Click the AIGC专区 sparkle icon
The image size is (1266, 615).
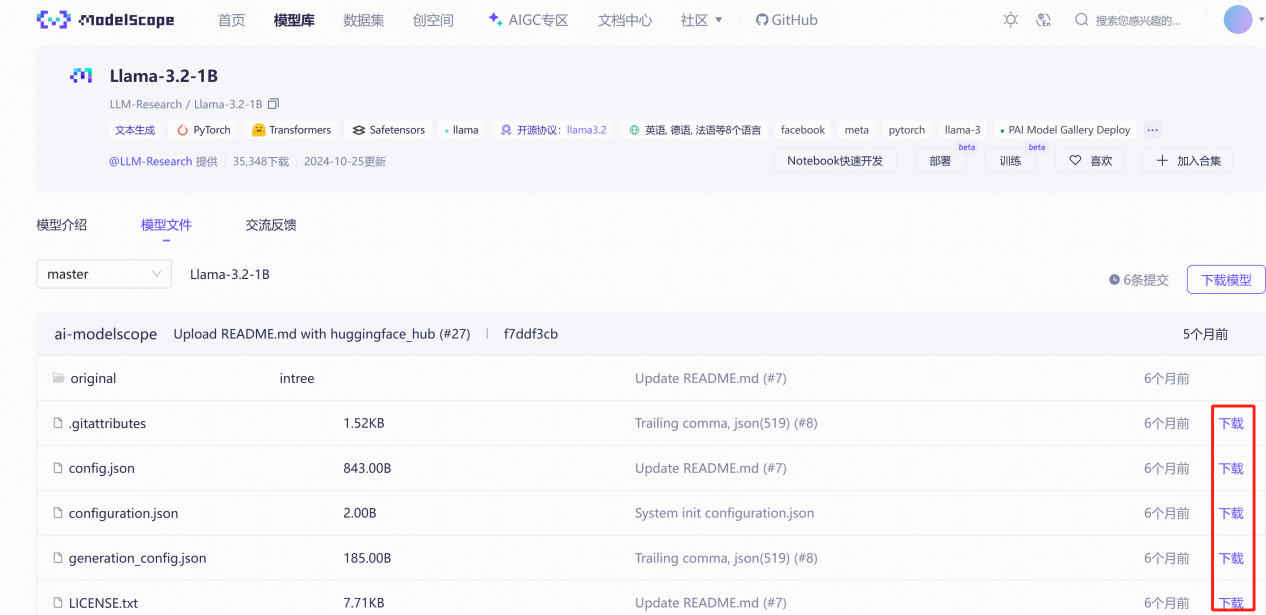[x=495, y=20]
